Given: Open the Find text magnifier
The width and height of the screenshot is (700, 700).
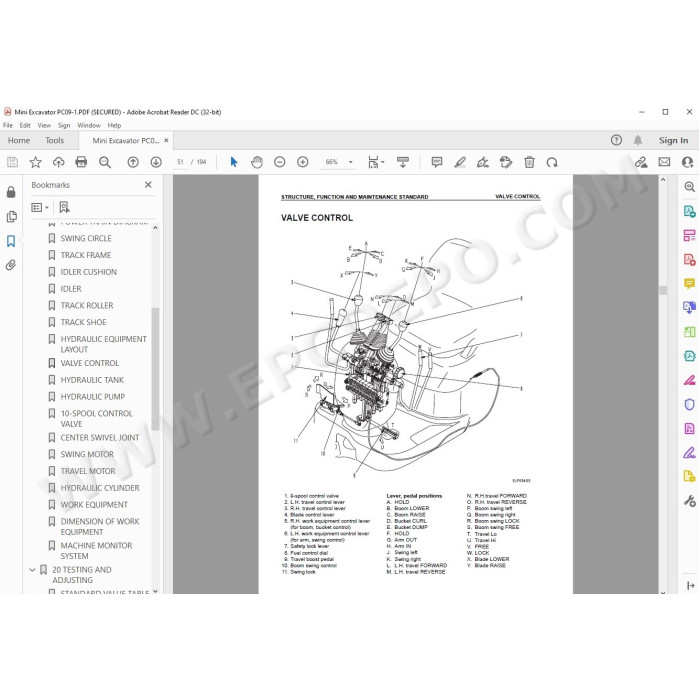Looking at the screenshot, I should point(105,162).
